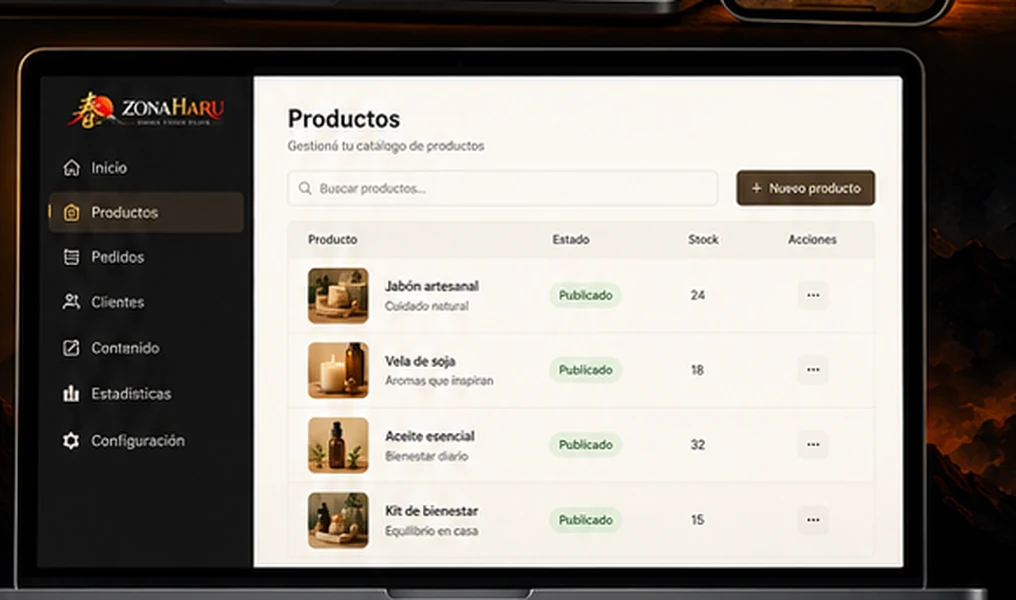Open the Estadísticas section label

[x=132, y=393]
